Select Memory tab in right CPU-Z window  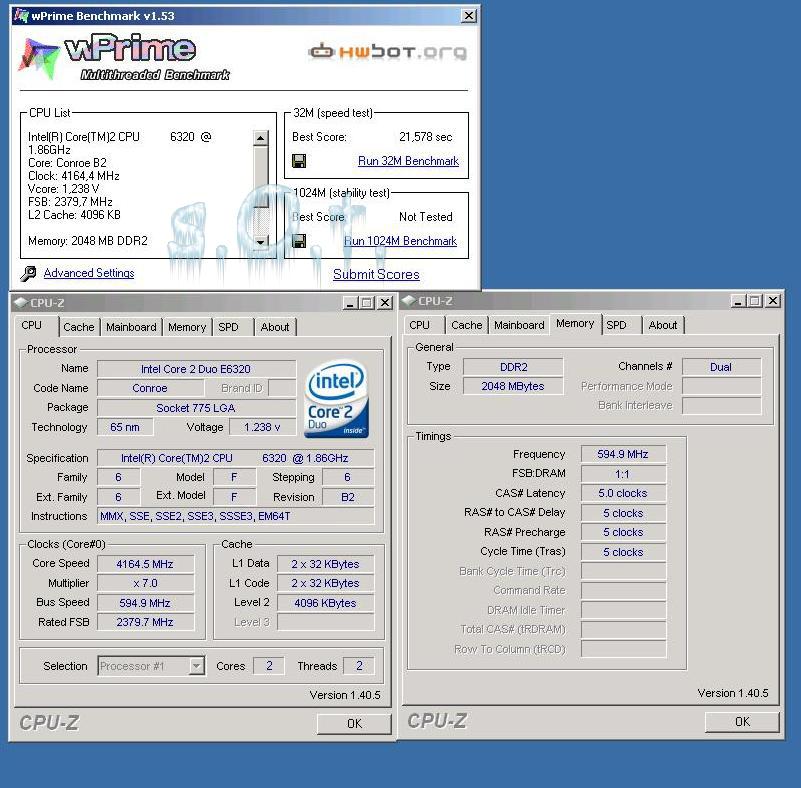point(575,323)
